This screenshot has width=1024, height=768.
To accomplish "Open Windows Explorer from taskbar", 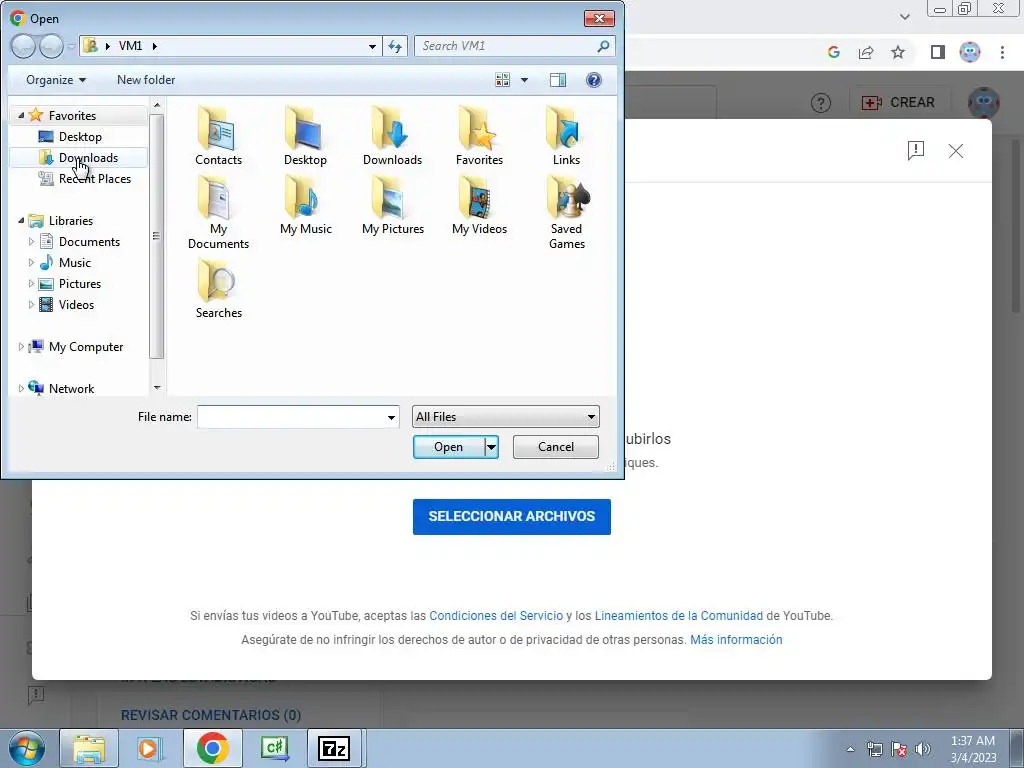I will 89,748.
